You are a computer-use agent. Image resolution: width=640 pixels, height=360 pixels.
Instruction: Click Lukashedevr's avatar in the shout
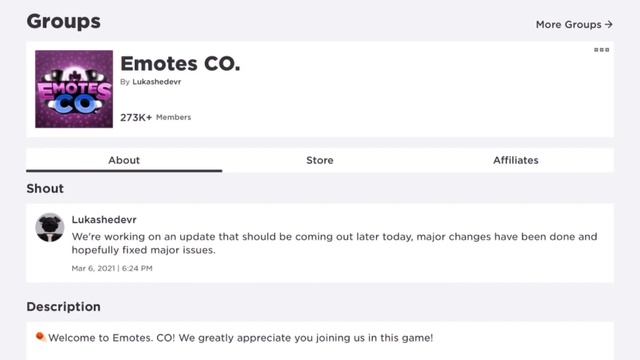click(49, 227)
